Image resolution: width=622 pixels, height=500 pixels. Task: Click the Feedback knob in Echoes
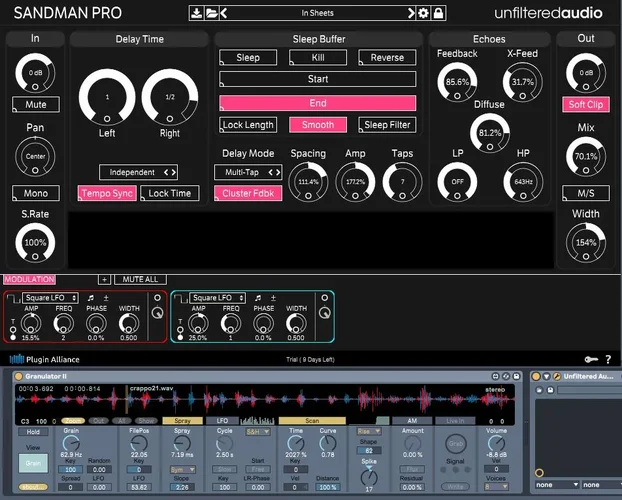click(x=457, y=81)
